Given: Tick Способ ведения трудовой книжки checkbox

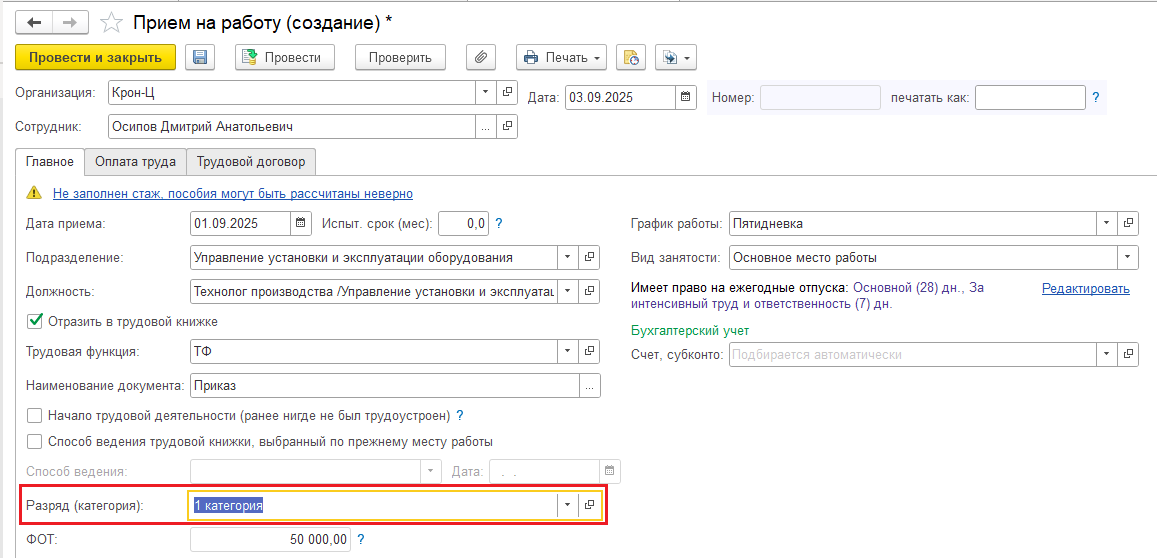Looking at the screenshot, I should coord(35,441).
